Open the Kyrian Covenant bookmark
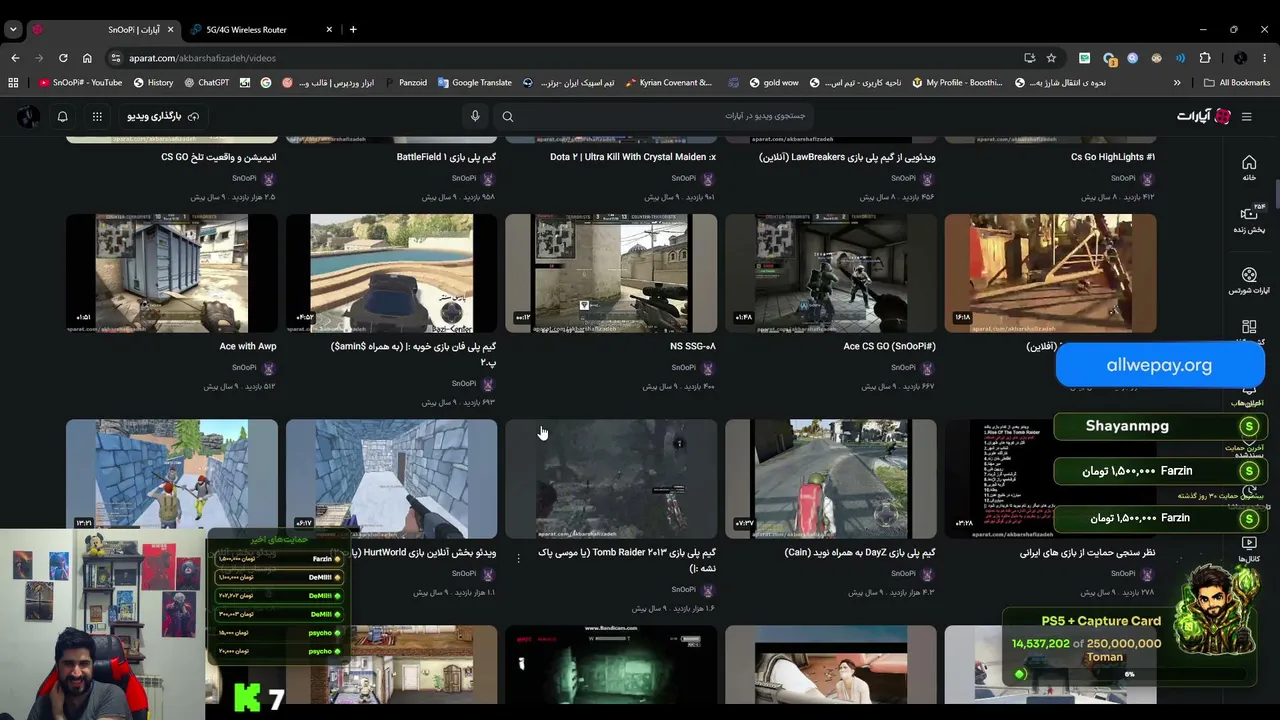Screen dimensions: 1280x720 (669, 83)
